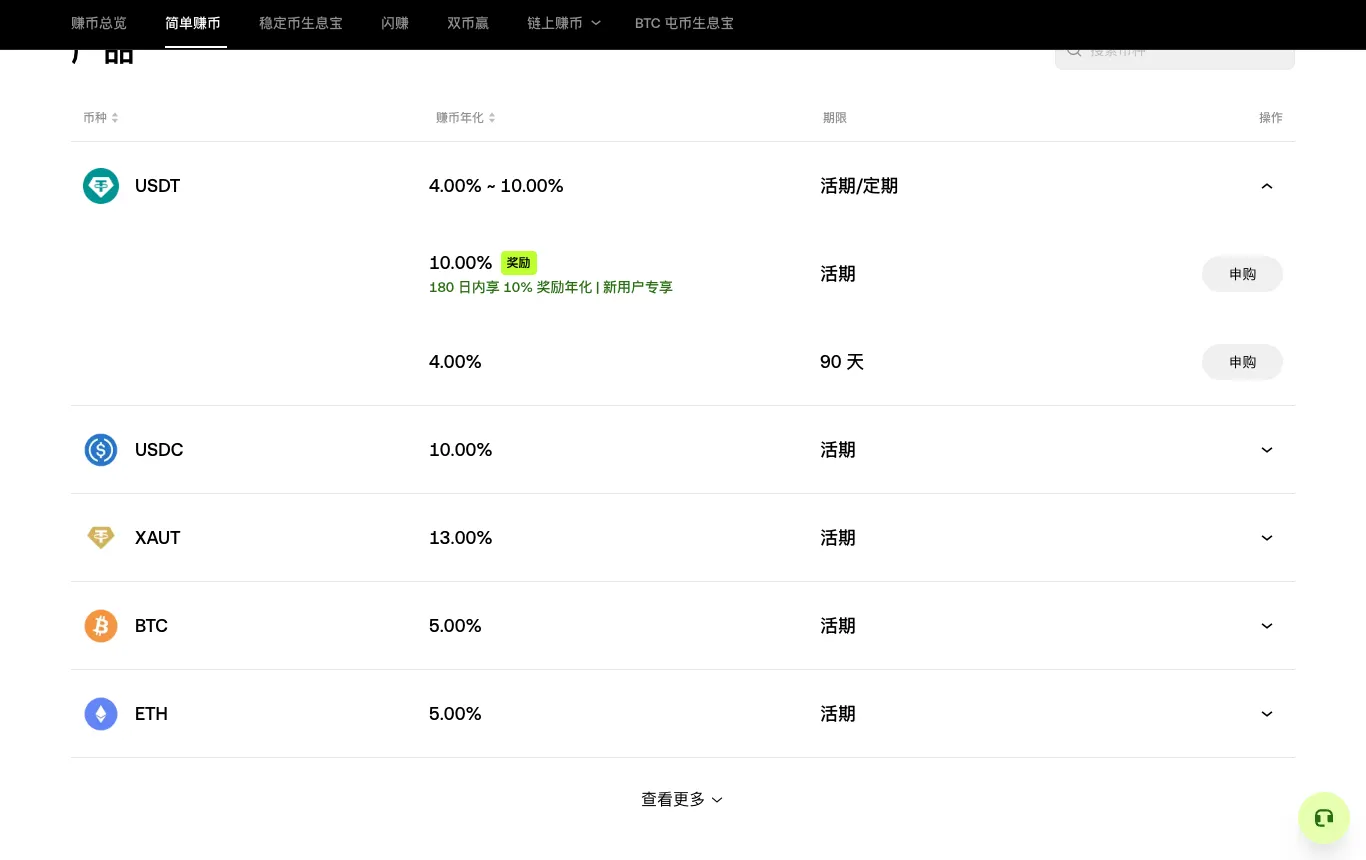Screen dimensions: 1366x860
Task: Subscribe to the USDT 活期 10.00% product
Action: tap(1242, 274)
